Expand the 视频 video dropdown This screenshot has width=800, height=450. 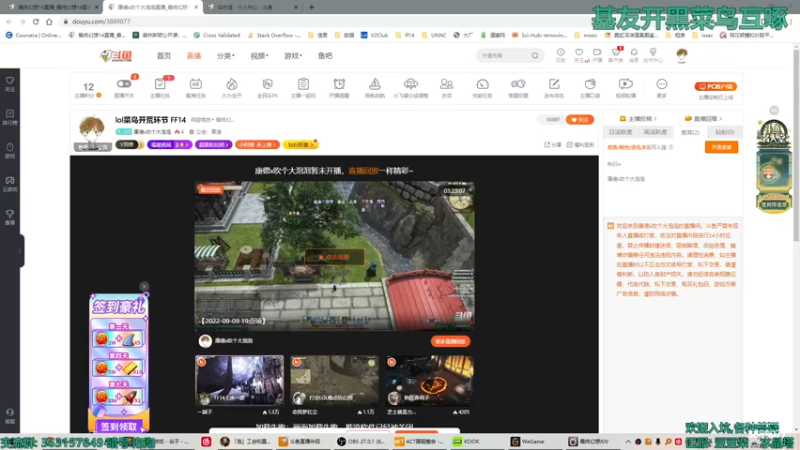[x=259, y=56]
